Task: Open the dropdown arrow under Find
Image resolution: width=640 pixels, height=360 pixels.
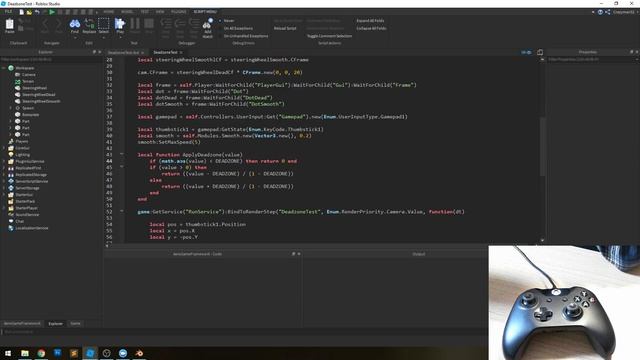Action: coord(75,37)
